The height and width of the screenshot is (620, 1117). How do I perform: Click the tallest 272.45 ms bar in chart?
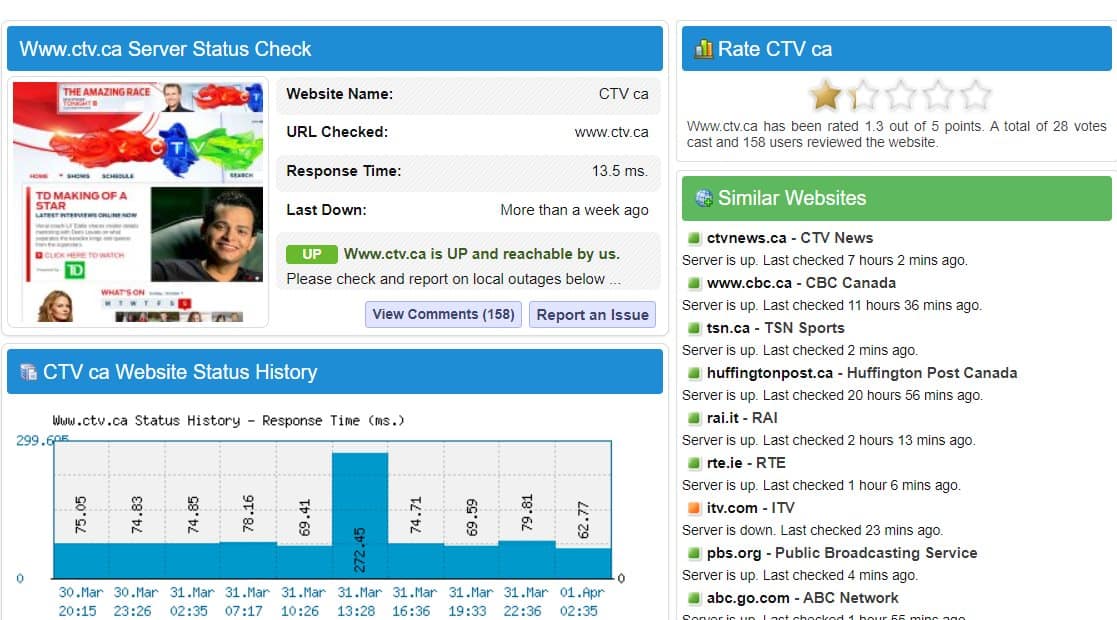click(359, 514)
